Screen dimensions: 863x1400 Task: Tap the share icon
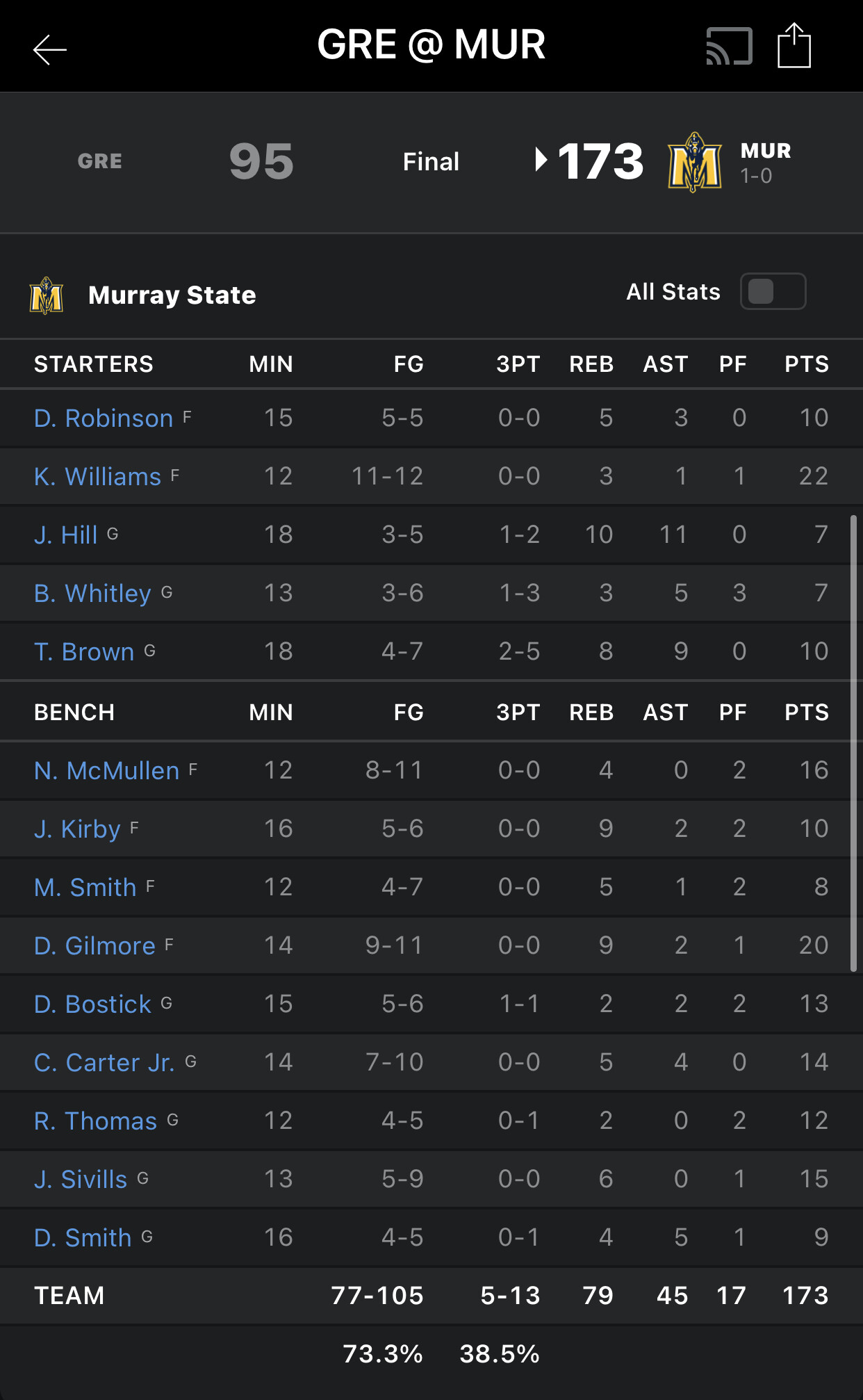pos(794,46)
